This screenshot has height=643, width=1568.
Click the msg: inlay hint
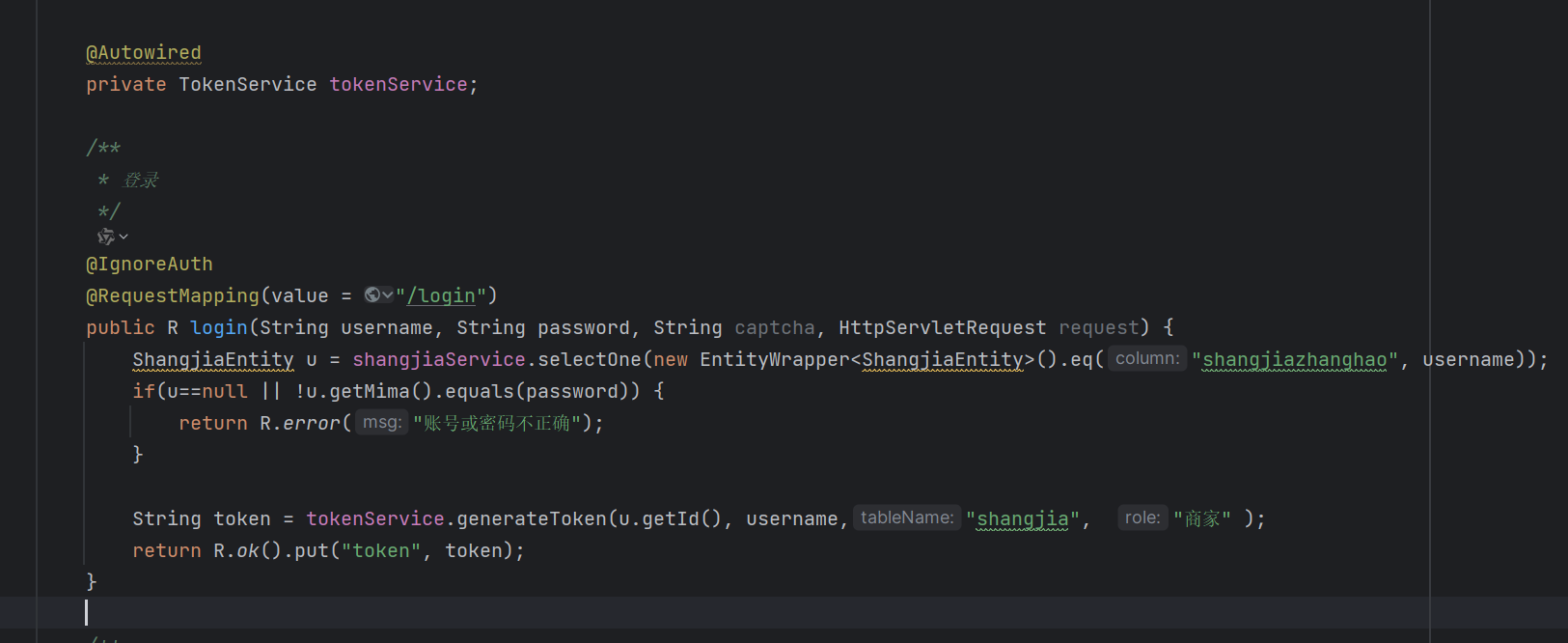tap(382, 422)
